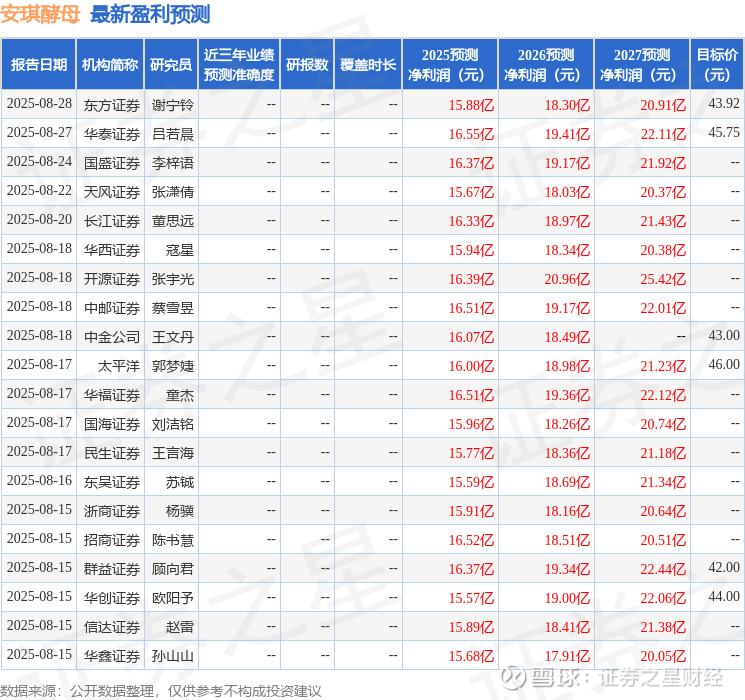Viewport: 745px width, 700px height.
Task: Click the 2026预测净利润 column header
Action: pos(545,65)
